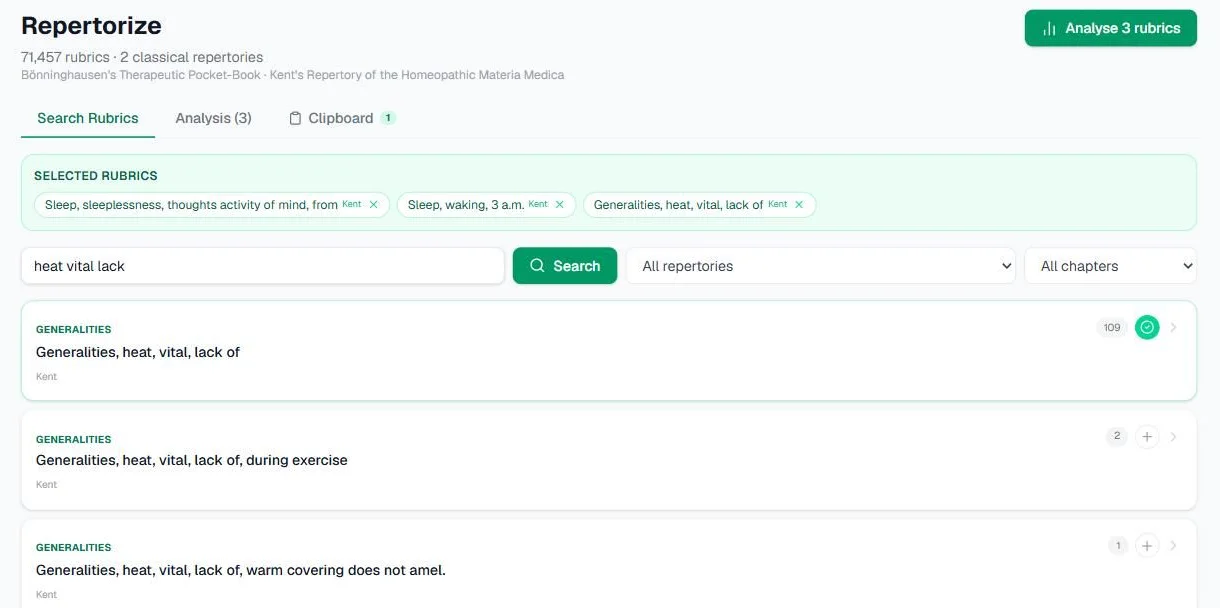Viewport: 1220px width, 608px height.
Task: Click the SELECTED RUBRICS heading
Action: [96, 176]
